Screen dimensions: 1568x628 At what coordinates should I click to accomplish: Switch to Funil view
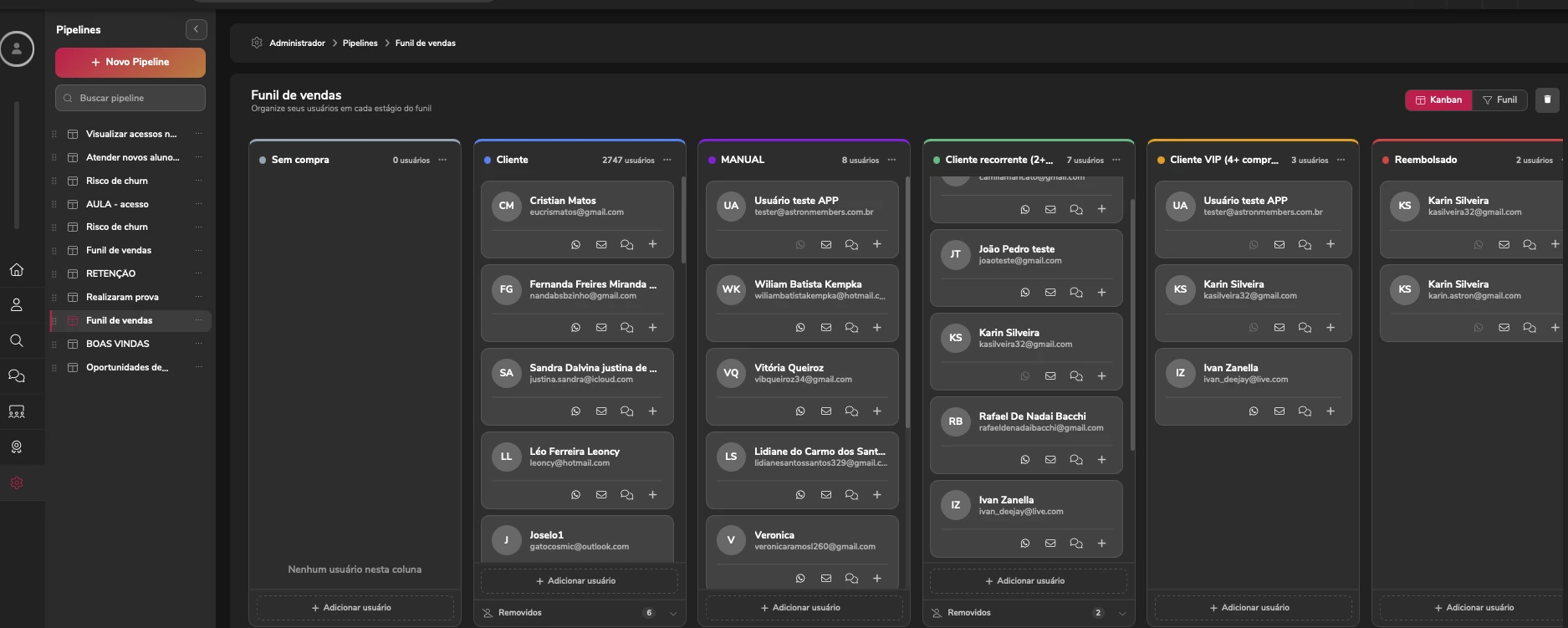(x=1499, y=100)
